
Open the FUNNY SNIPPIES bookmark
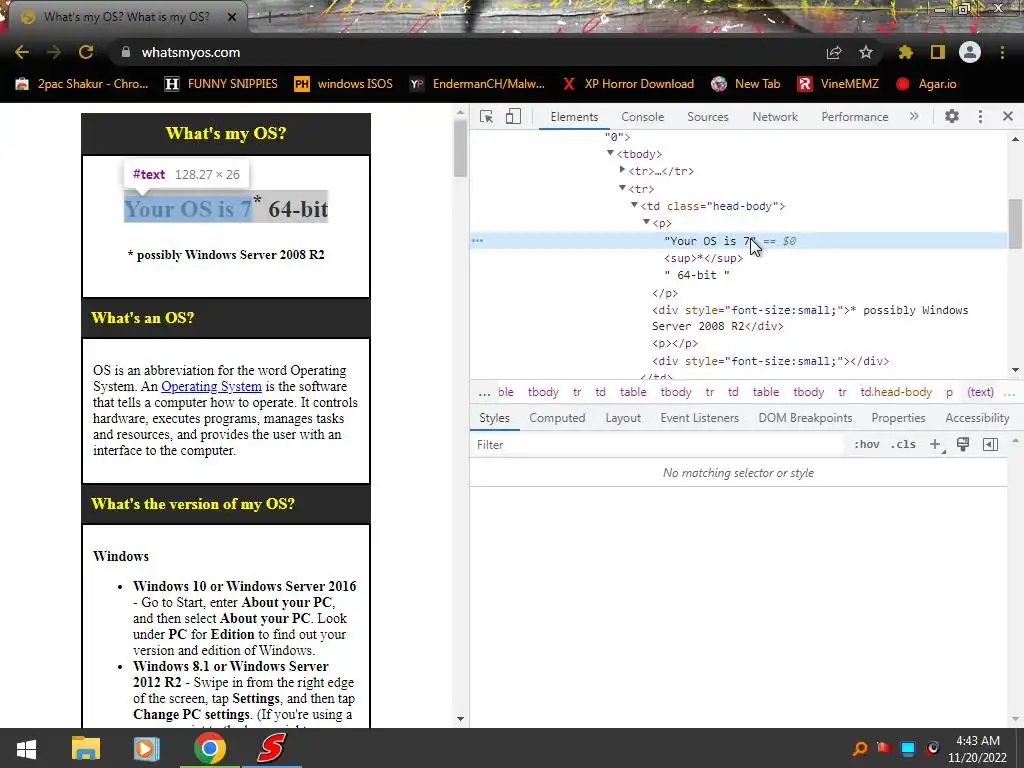click(221, 84)
